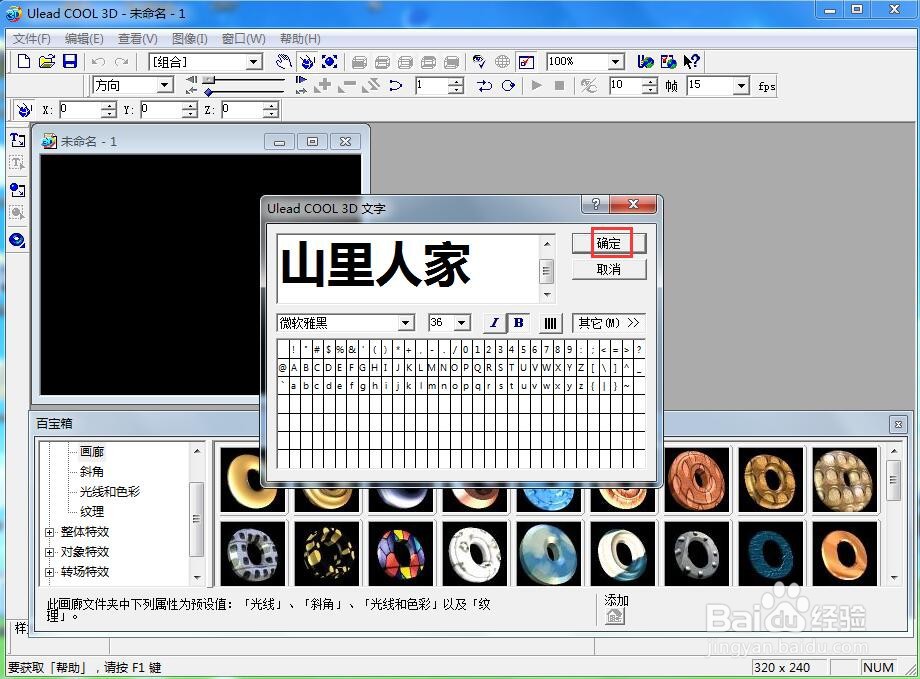Toggle italic in the text dialog
Screen dimensions: 920x679
point(494,323)
